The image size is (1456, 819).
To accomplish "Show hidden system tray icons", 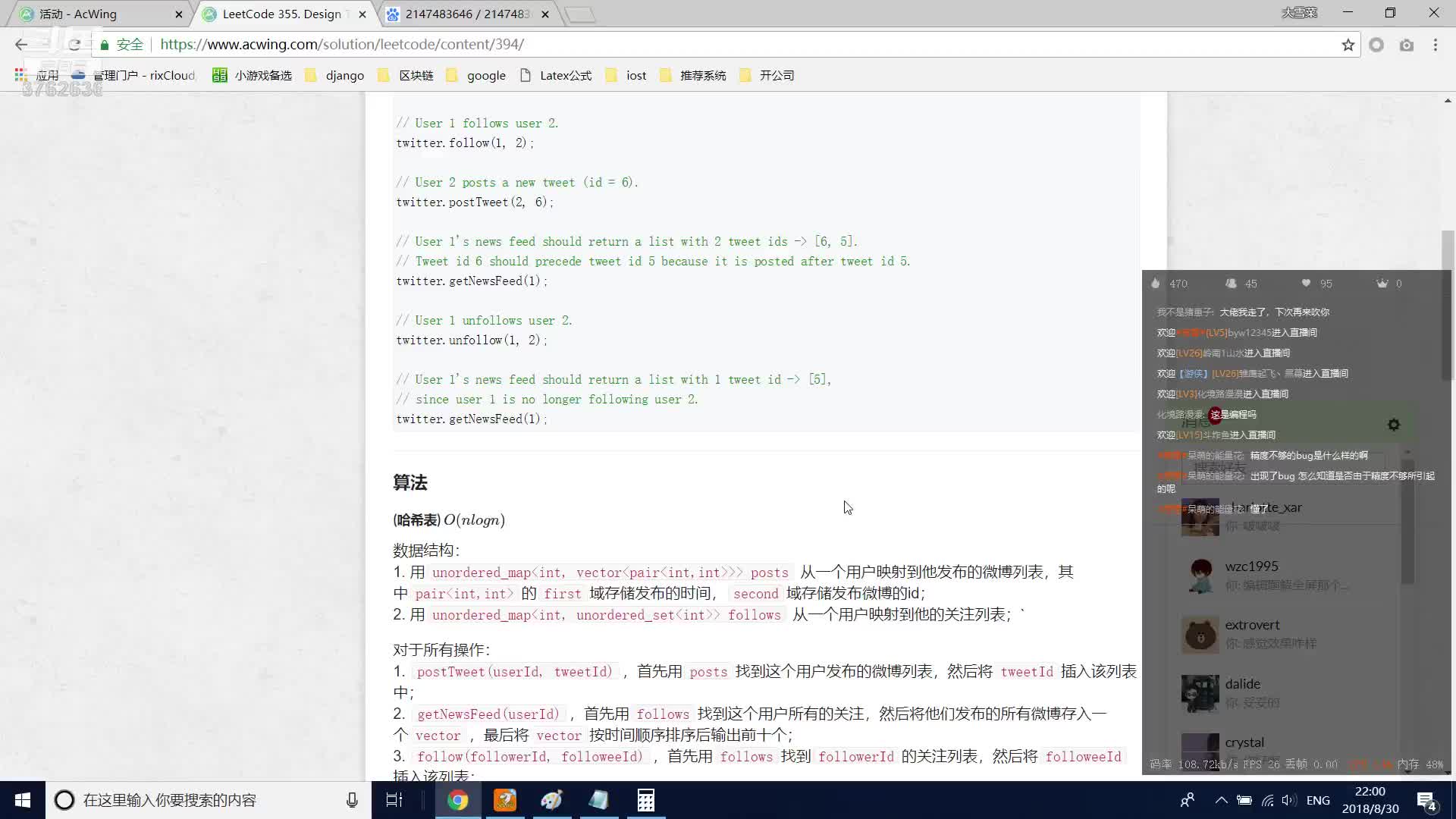I will click(1221, 800).
